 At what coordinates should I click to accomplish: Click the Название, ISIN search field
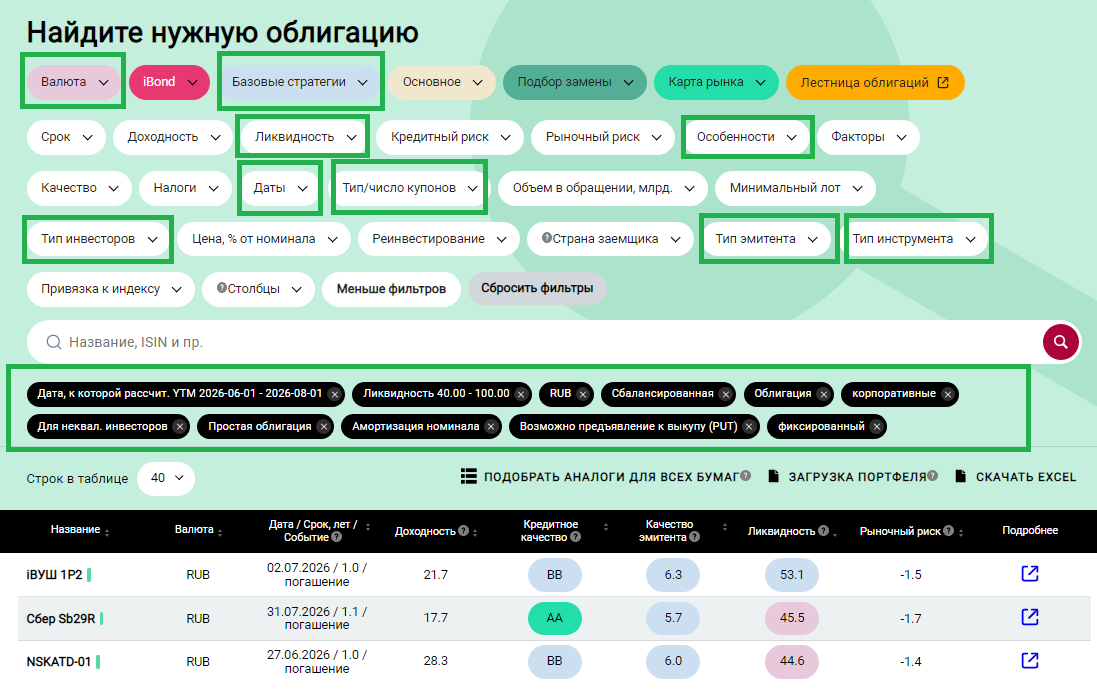(530, 342)
